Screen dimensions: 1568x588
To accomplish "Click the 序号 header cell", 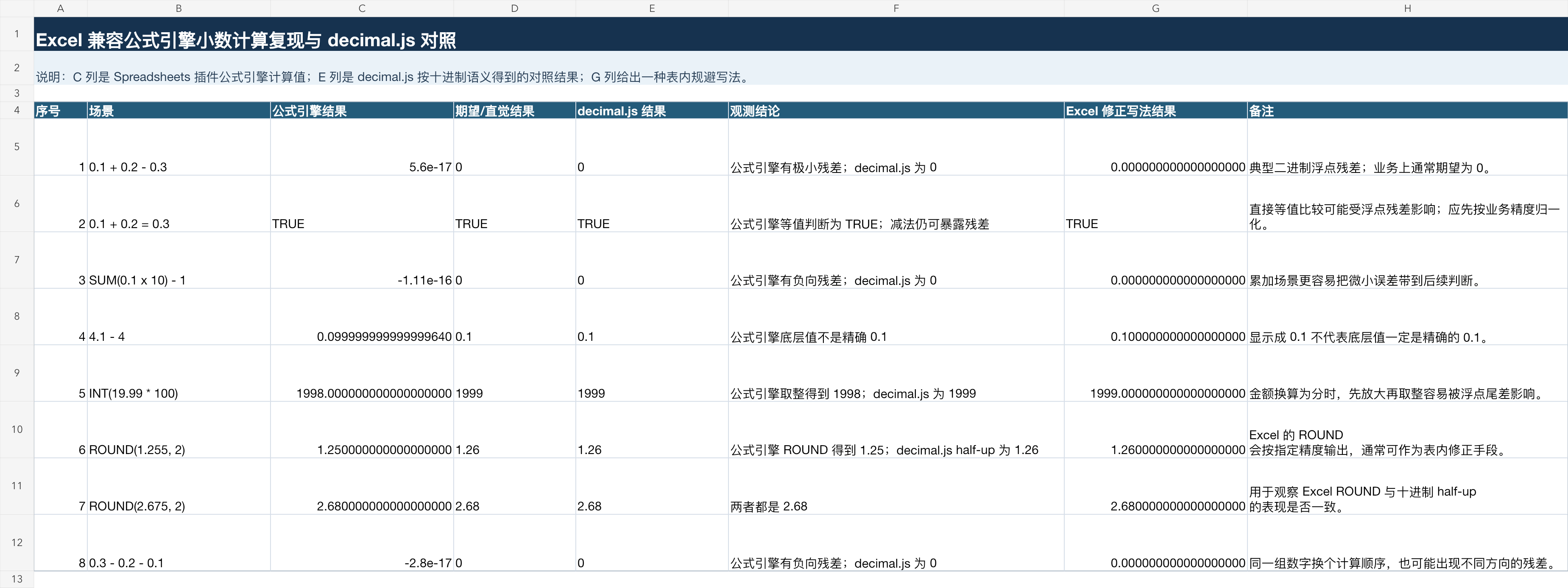I will [x=60, y=110].
